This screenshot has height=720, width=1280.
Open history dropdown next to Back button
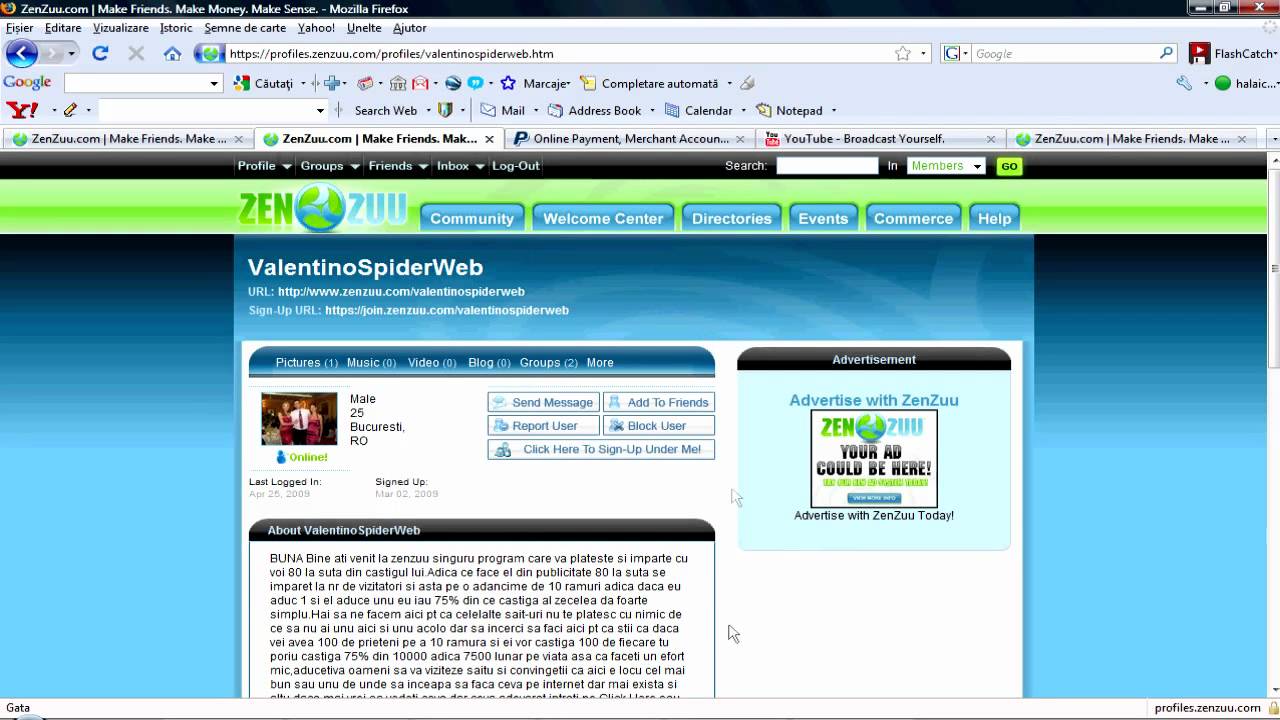71,54
